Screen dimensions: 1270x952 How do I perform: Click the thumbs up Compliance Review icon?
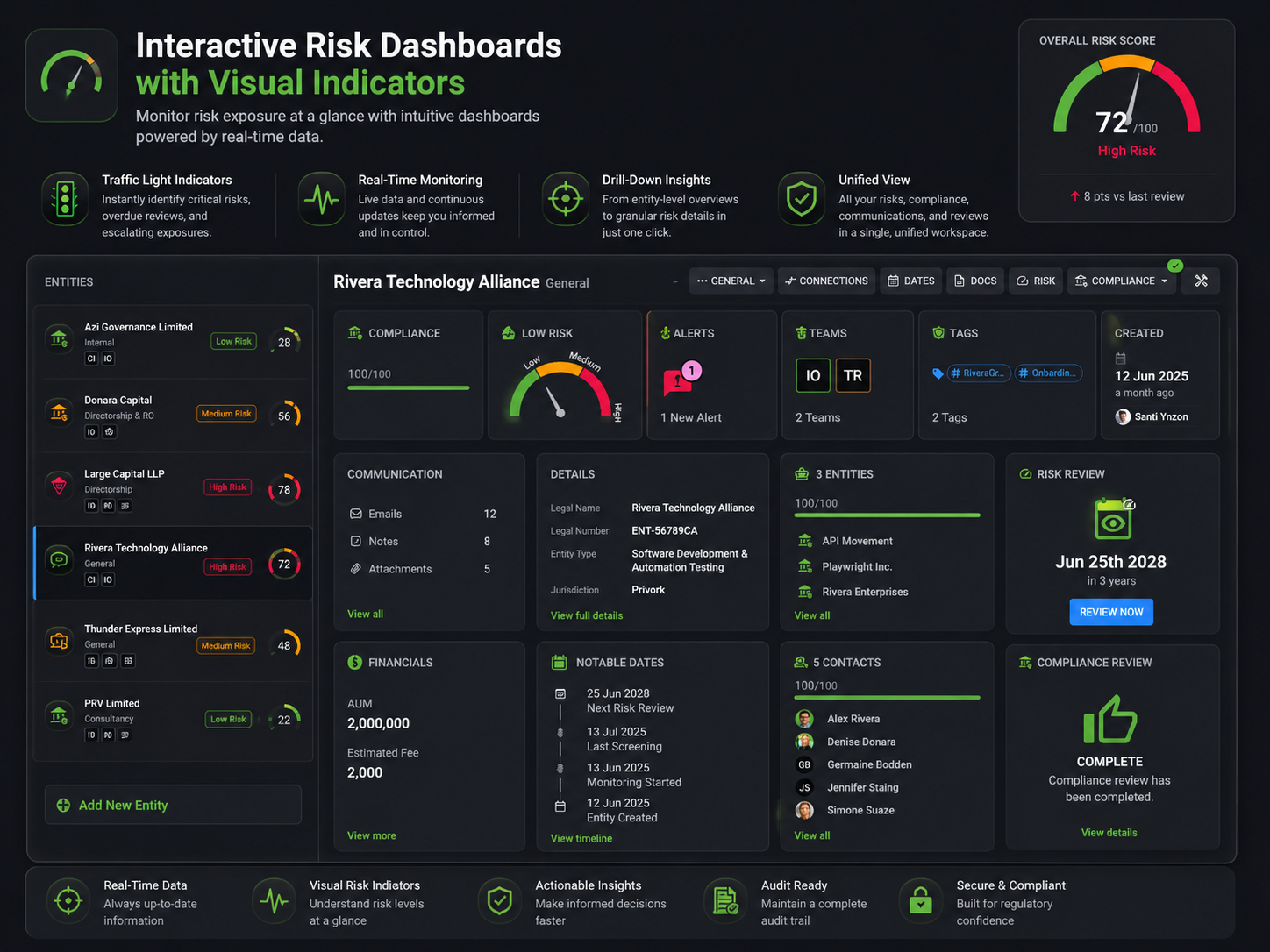pos(1109,721)
